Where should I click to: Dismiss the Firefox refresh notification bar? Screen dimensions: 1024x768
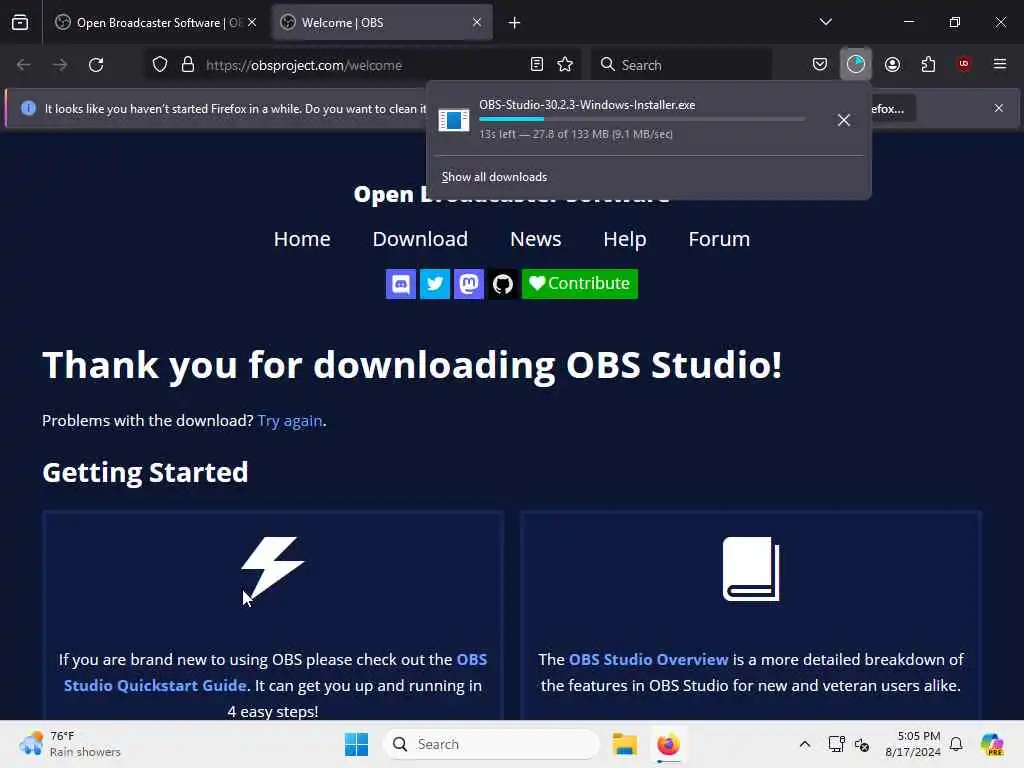(x=999, y=108)
